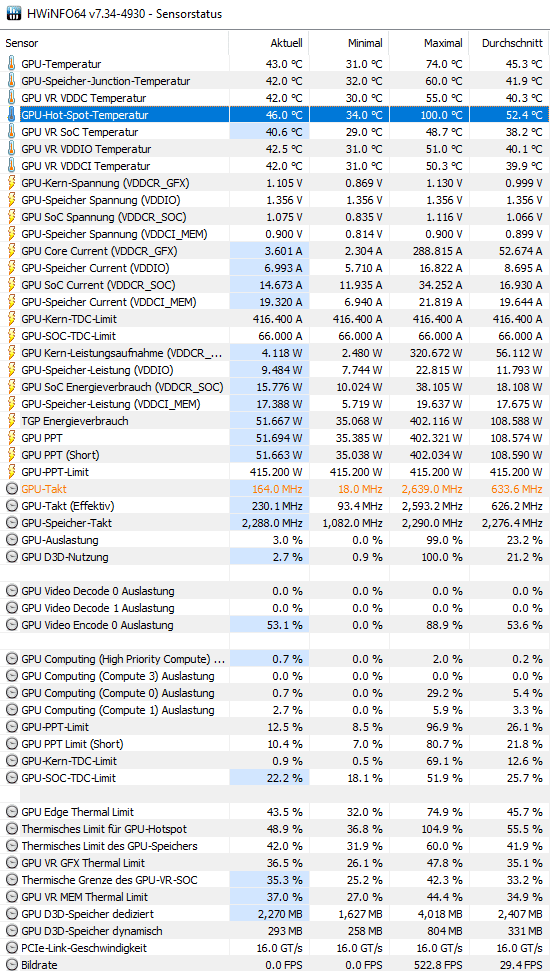550x972 pixels.
Task: Click the 100.0 °C maximal hot-spot value
Action: point(439,115)
